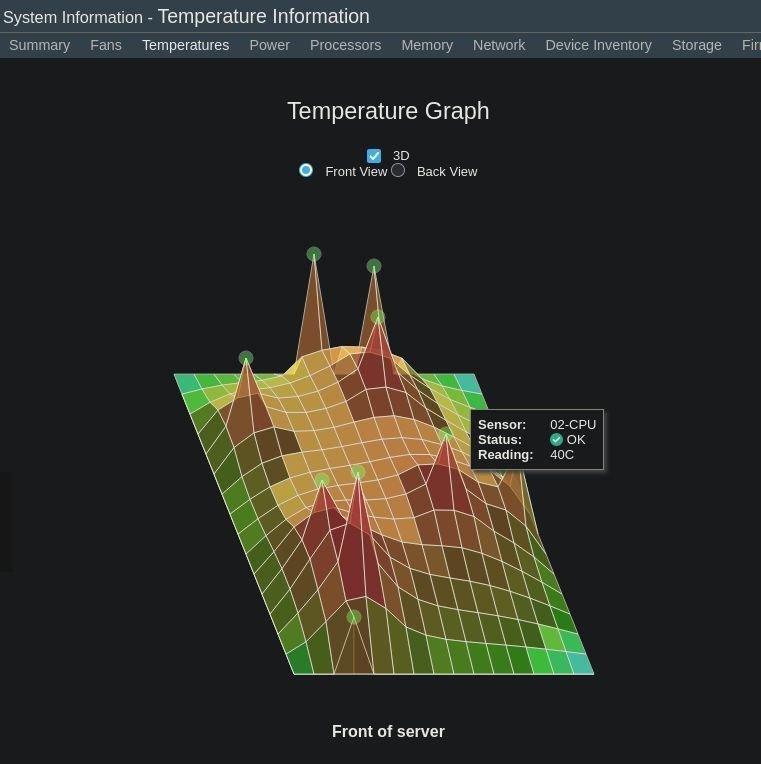Image resolution: width=761 pixels, height=764 pixels.
Task: Open the Network tab
Action: 499,45
